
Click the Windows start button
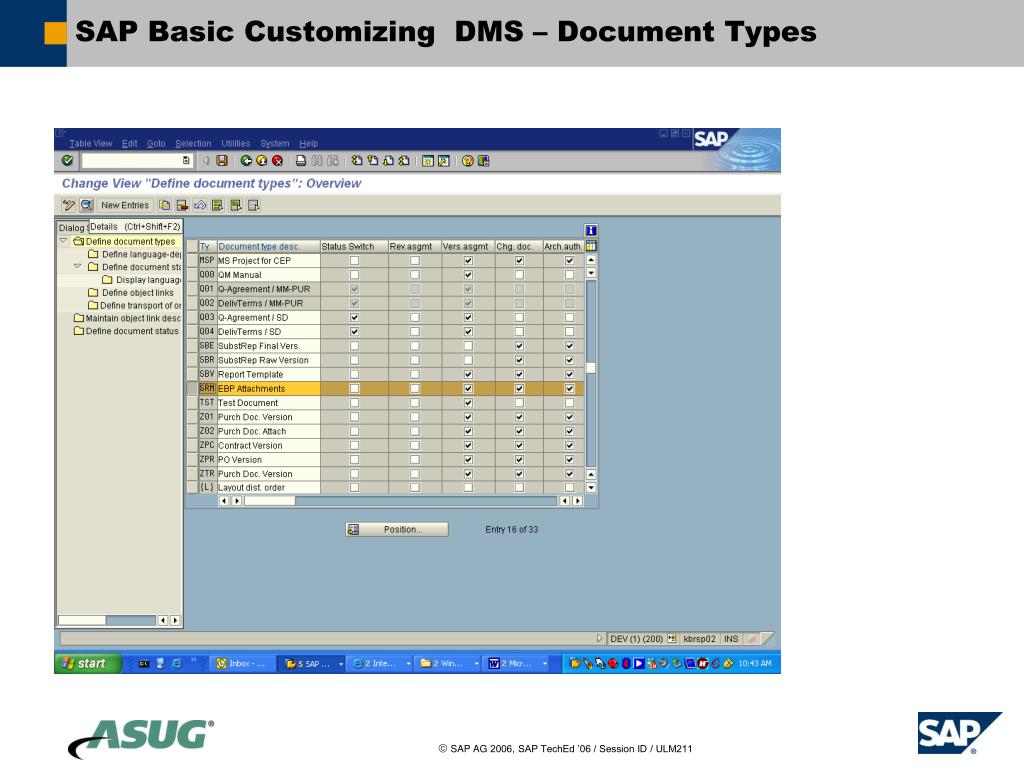(x=88, y=664)
